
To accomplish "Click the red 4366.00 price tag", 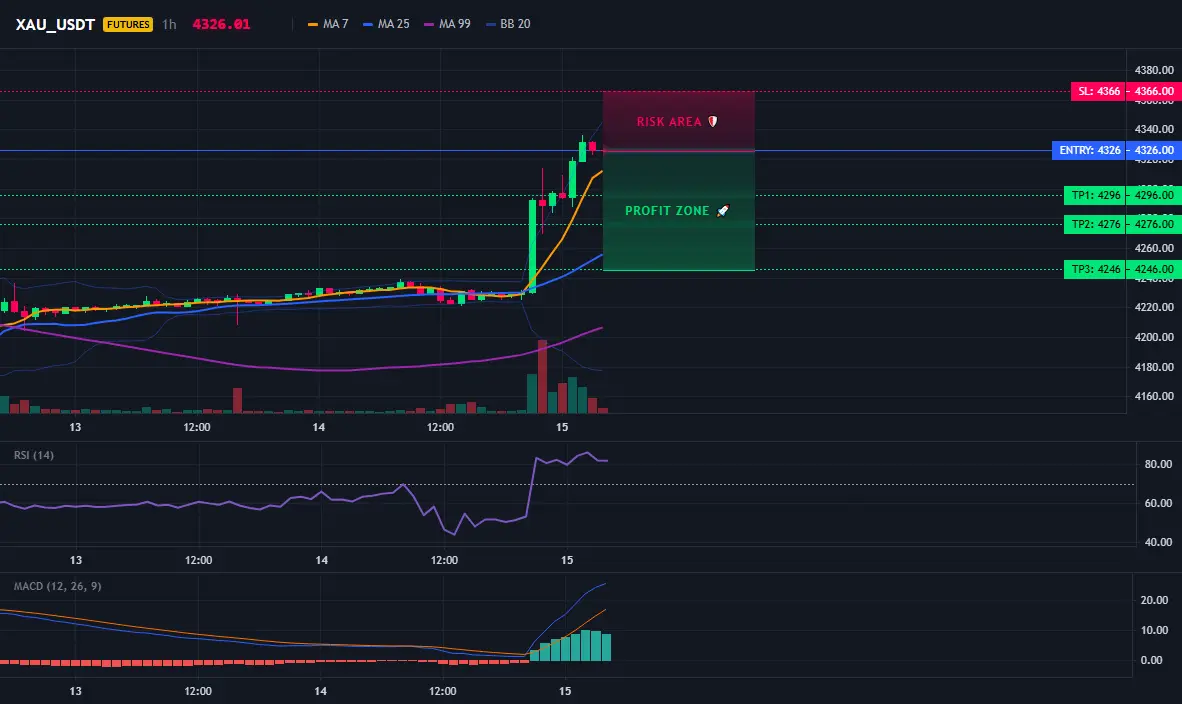I will [x=1154, y=91].
